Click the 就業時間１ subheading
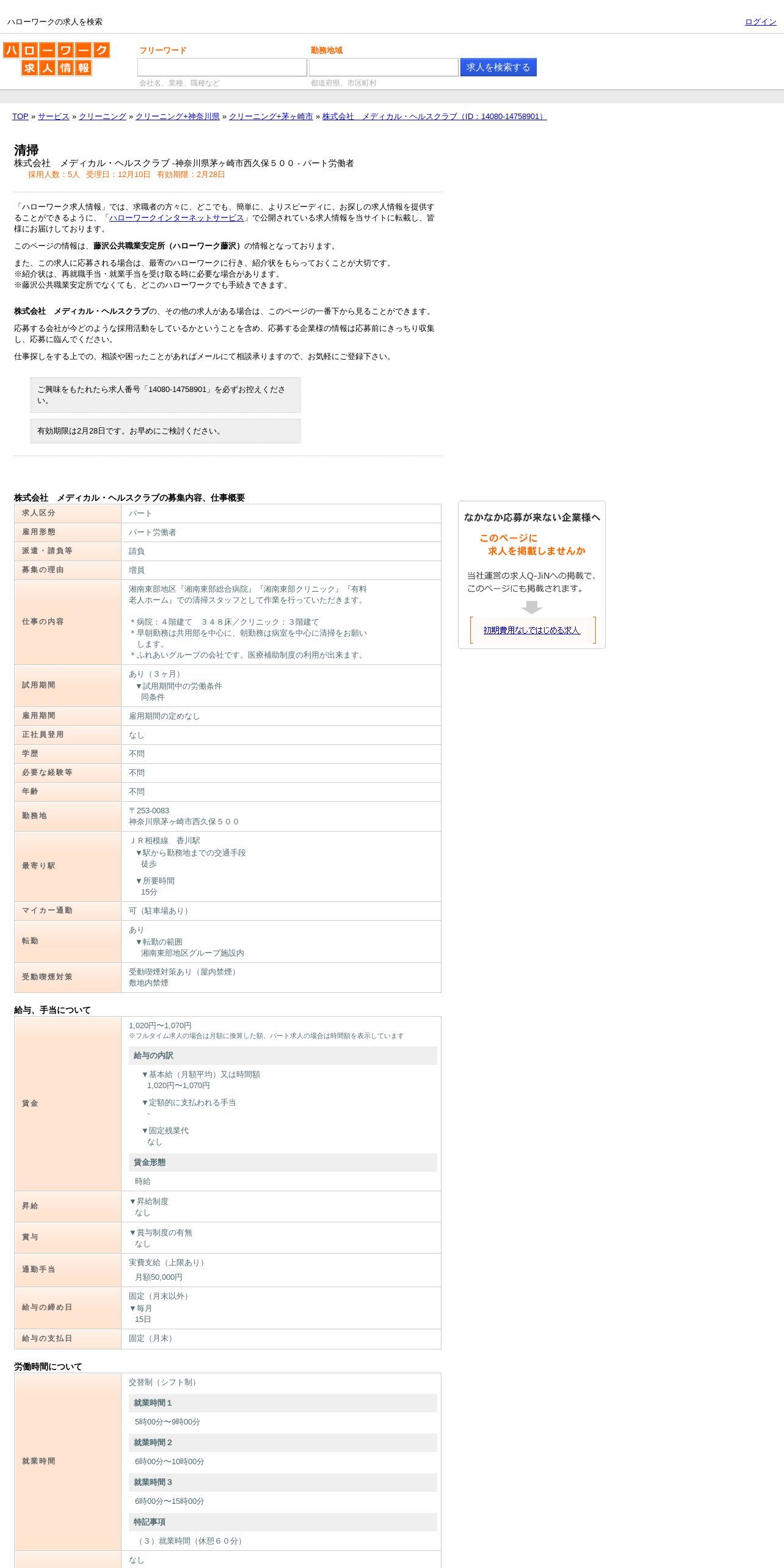The image size is (784, 1568). coord(283,1403)
